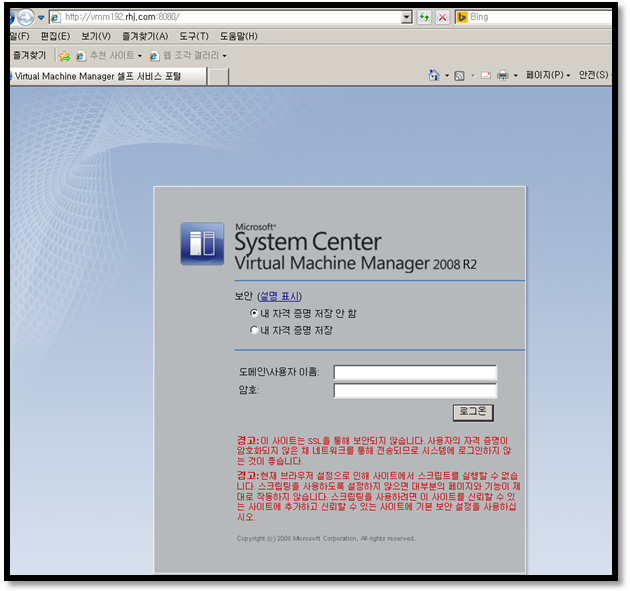Select the Virtual Machine Manager 셀프 서비스 포털 tab

coord(108,76)
